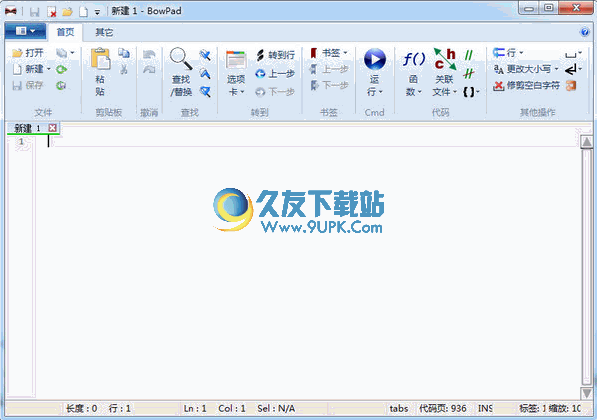597x420 pixels.
Task: Click Col : 1 in the status bar
Action: click(x=232, y=409)
